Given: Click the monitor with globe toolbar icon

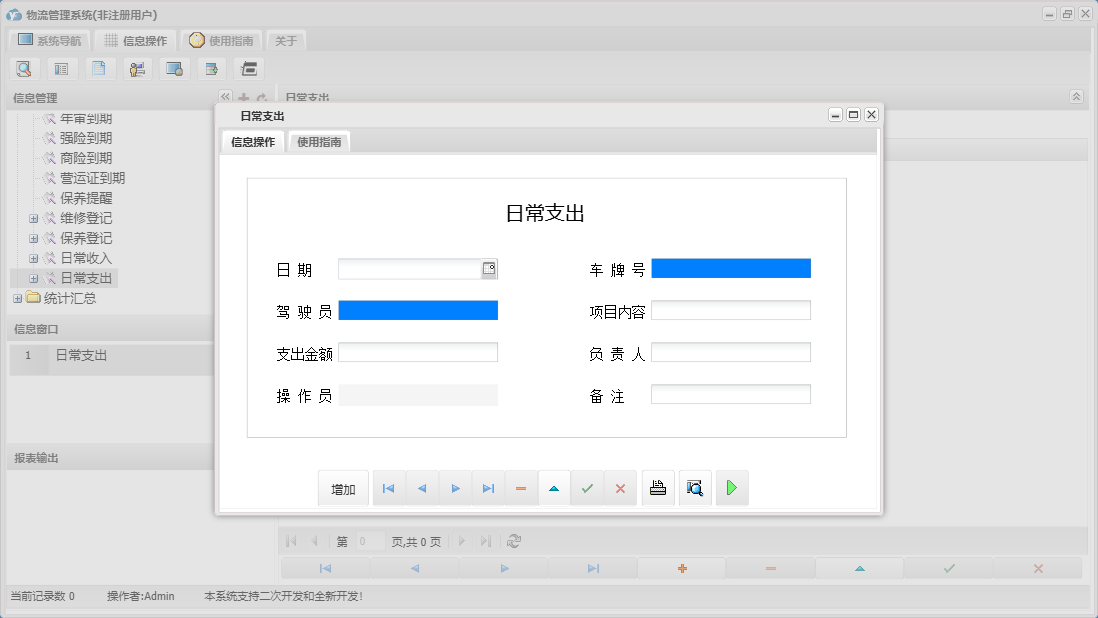Looking at the screenshot, I should (x=174, y=68).
